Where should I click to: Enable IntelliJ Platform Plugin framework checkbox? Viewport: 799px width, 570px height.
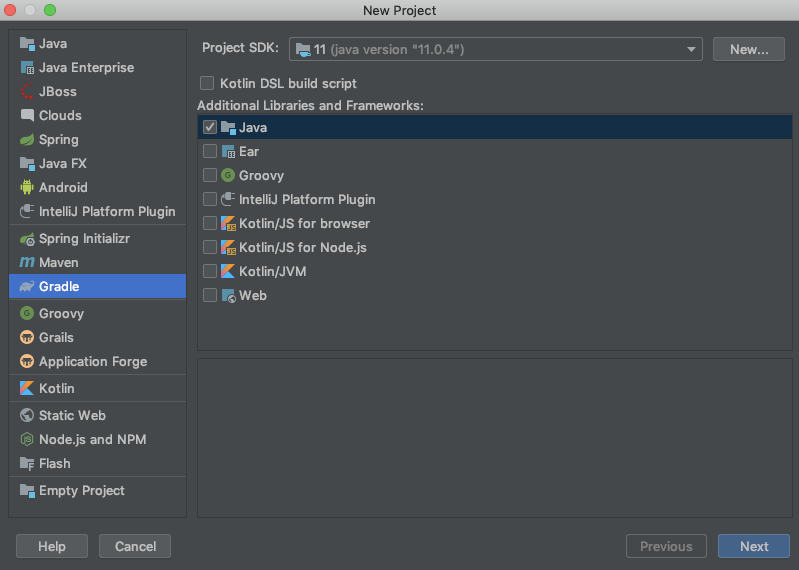pyautogui.click(x=210, y=199)
